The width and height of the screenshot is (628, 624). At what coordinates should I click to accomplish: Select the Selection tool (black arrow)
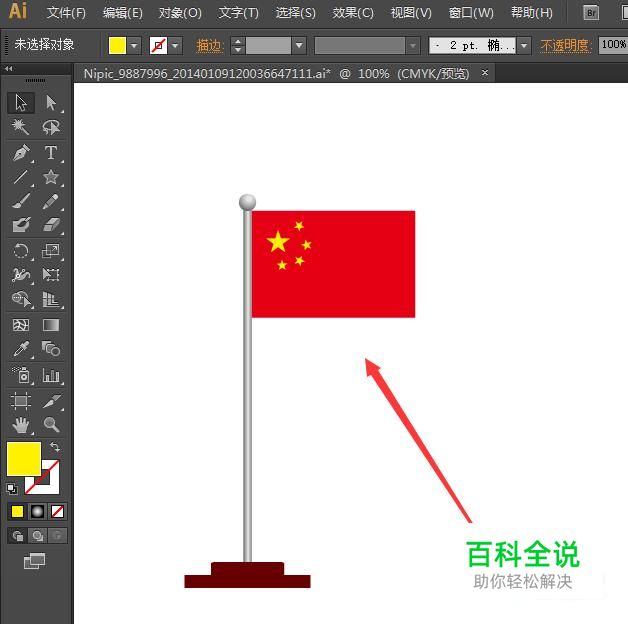point(21,103)
